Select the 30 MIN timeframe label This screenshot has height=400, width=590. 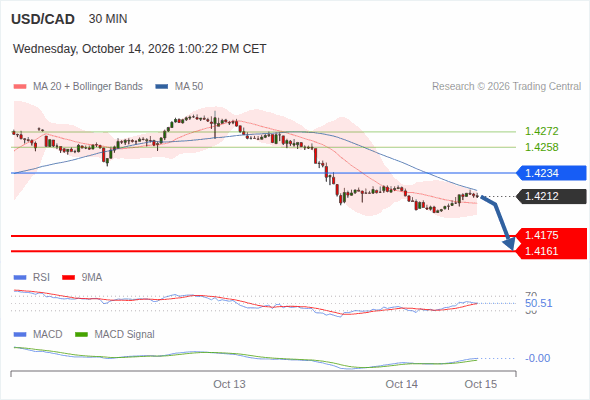click(108, 19)
